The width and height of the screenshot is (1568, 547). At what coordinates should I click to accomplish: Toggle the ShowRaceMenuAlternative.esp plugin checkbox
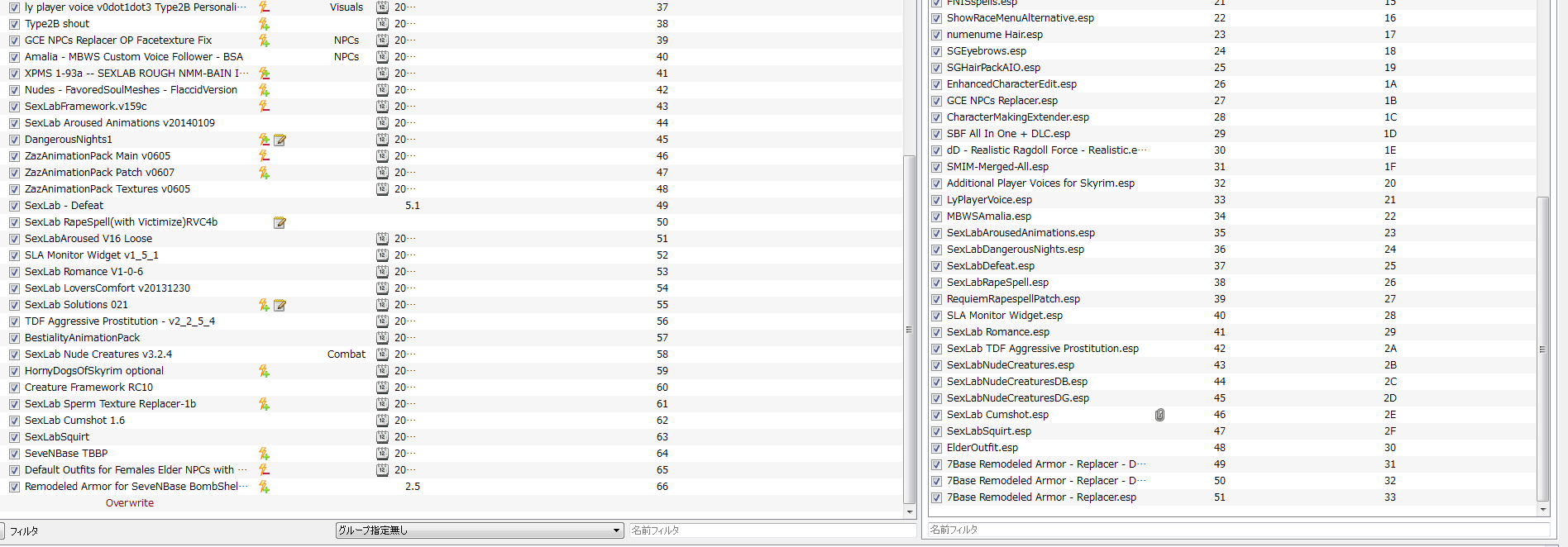pyautogui.click(x=936, y=18)
